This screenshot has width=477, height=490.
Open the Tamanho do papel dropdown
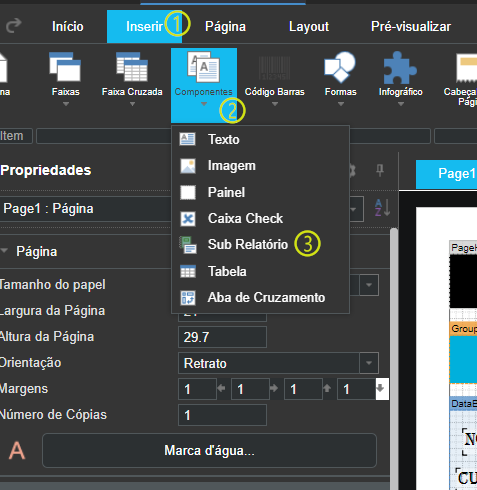[x=369, y=285]
